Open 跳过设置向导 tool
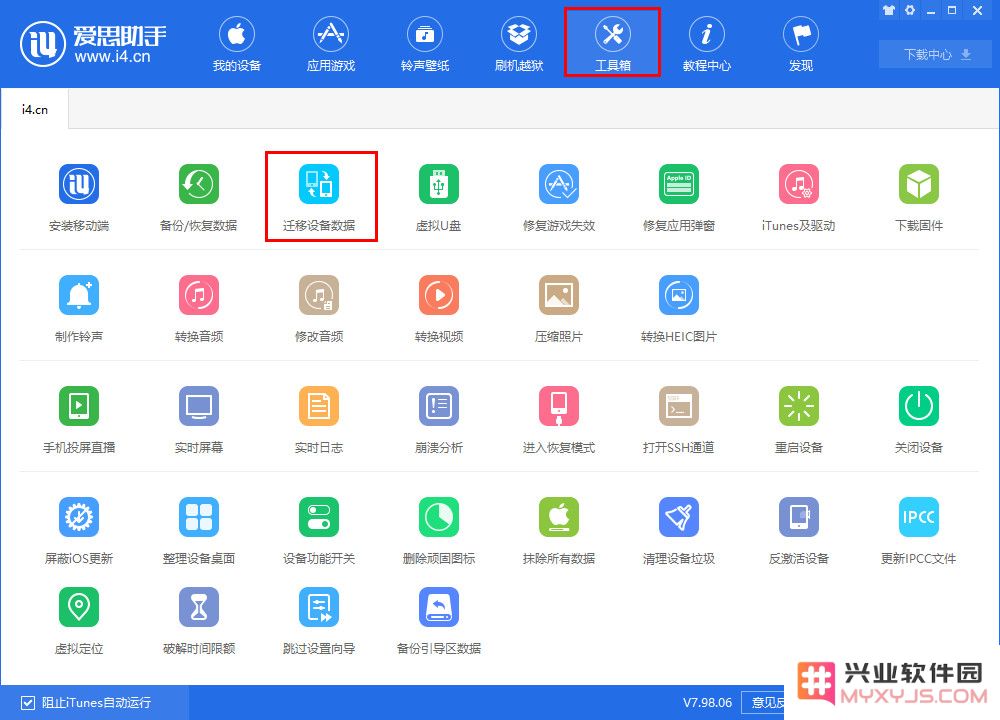The image size is (1000, 720). (319, 621)
